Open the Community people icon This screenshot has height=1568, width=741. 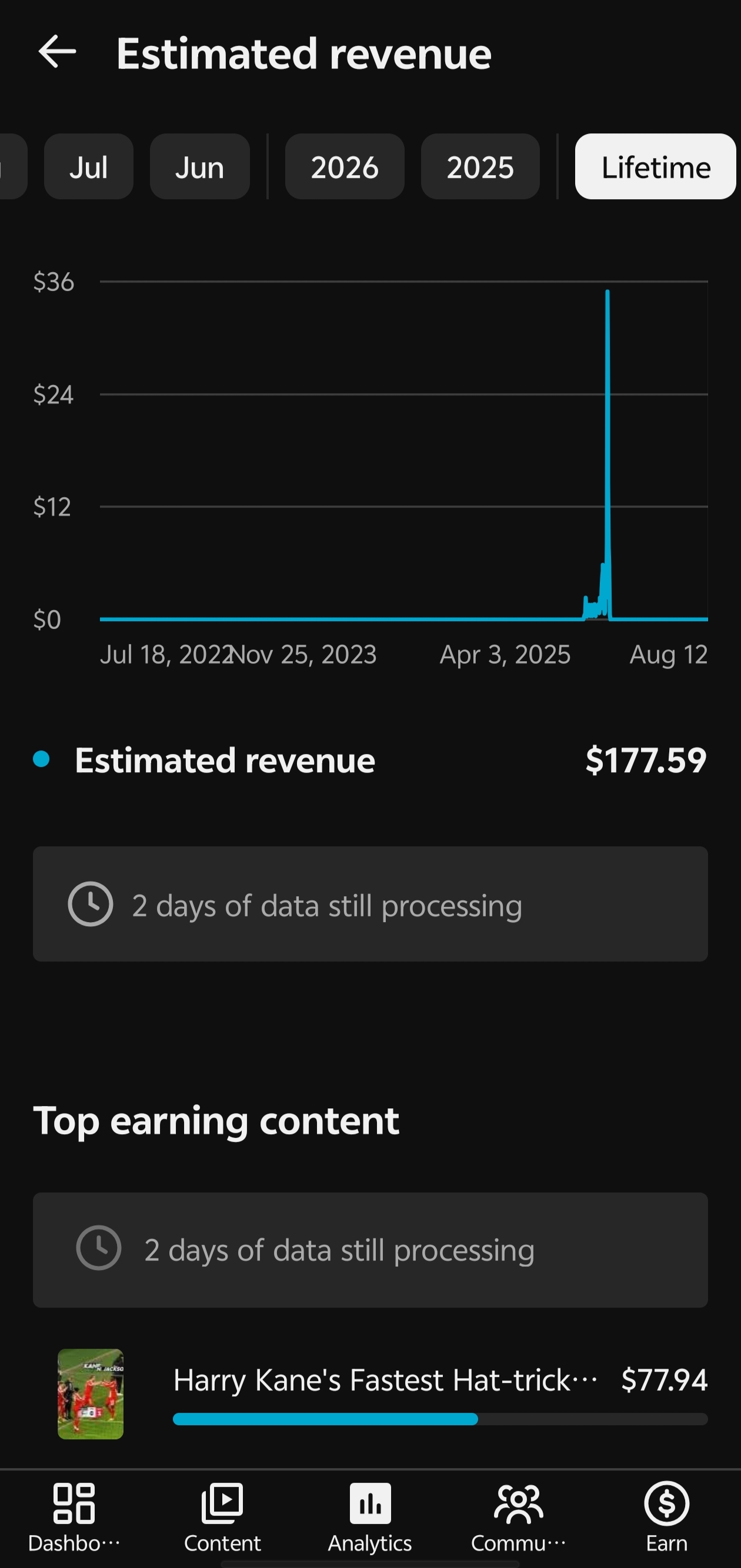coord(518,1503)
